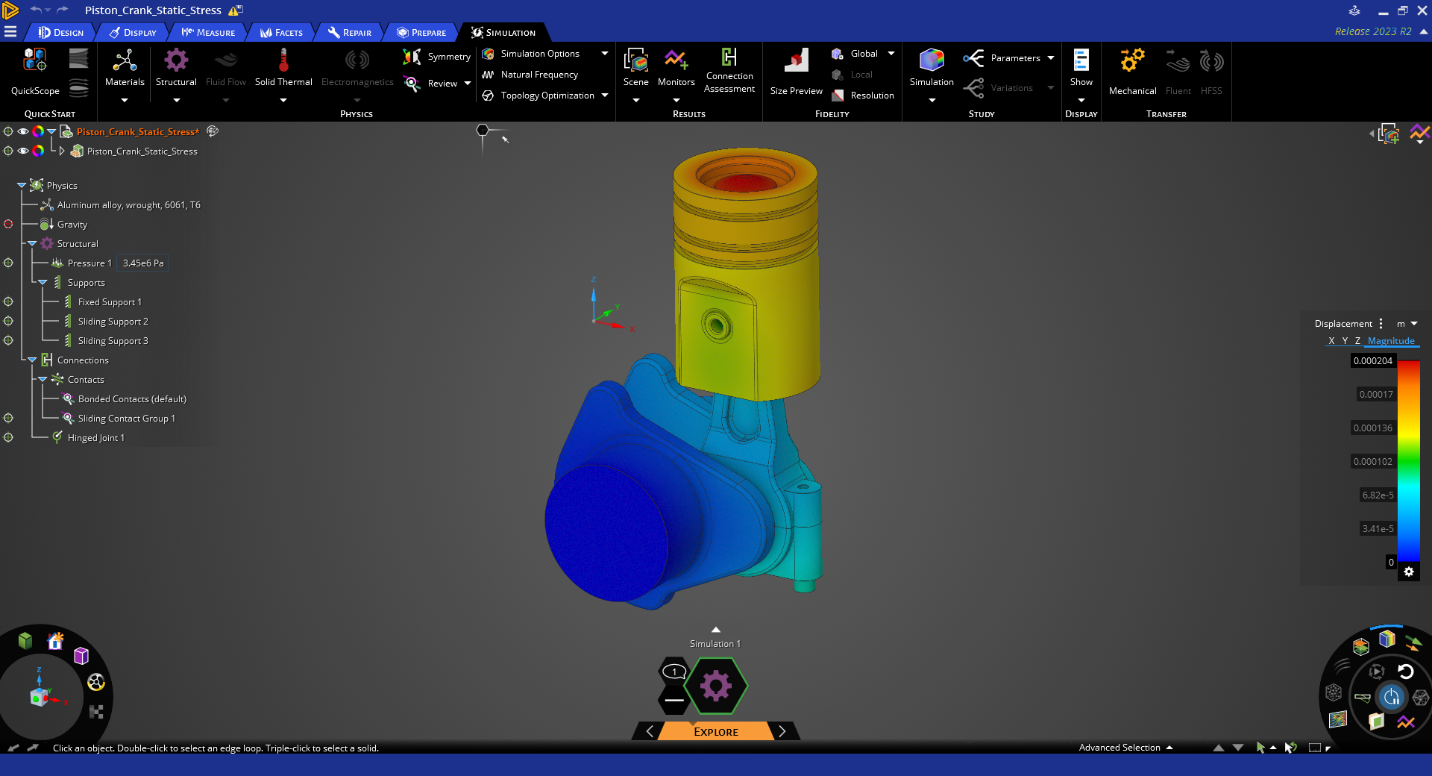
Task: Collapse the Supports tree node
Action: click(42, 282)
